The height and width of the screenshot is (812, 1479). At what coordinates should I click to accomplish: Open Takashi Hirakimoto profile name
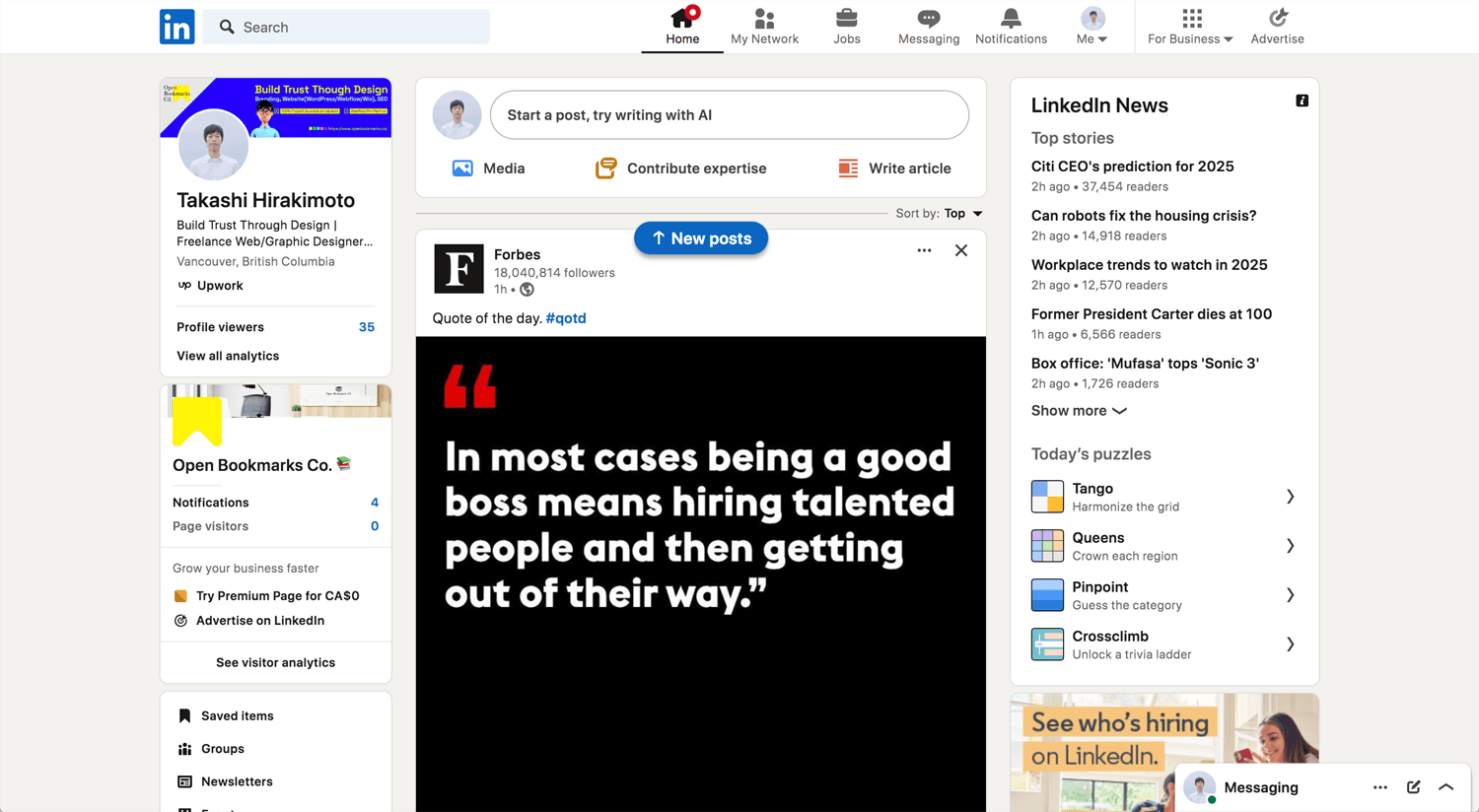pyautogui.click(x=265, y=200)
